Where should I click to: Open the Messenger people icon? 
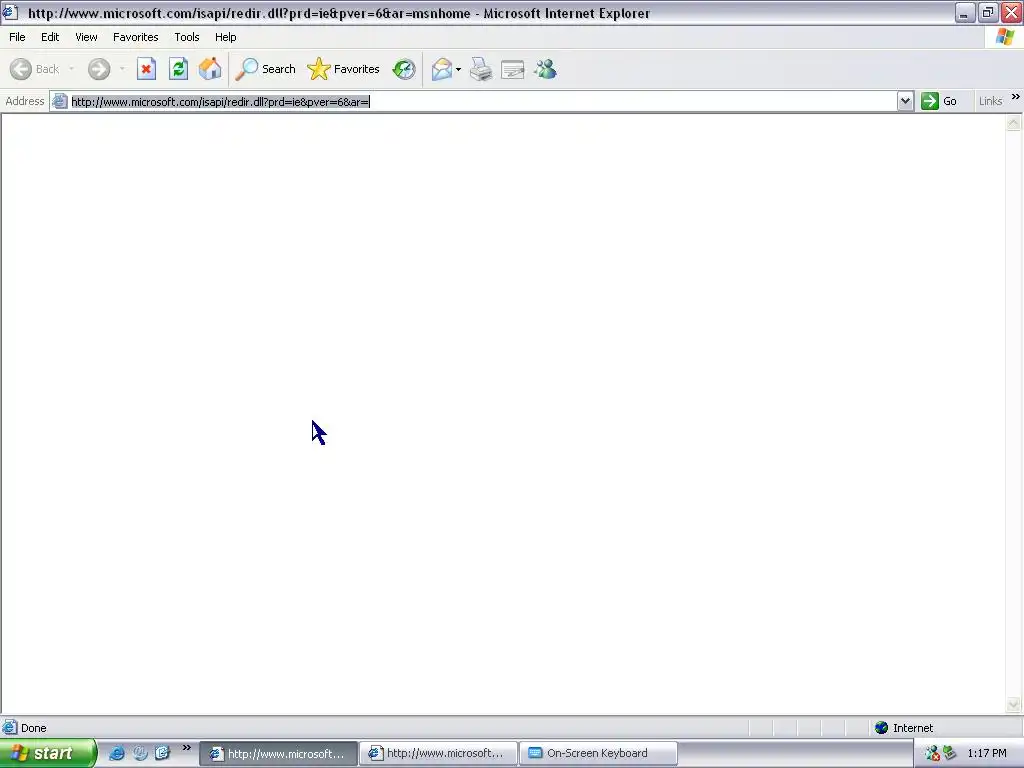tap(545, 69)
